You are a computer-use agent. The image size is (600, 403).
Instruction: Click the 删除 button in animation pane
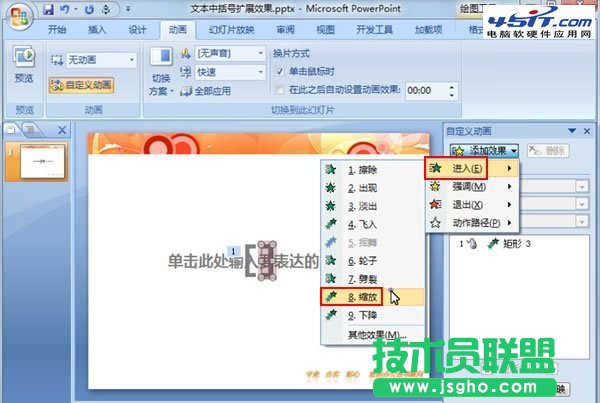(548, 151)
